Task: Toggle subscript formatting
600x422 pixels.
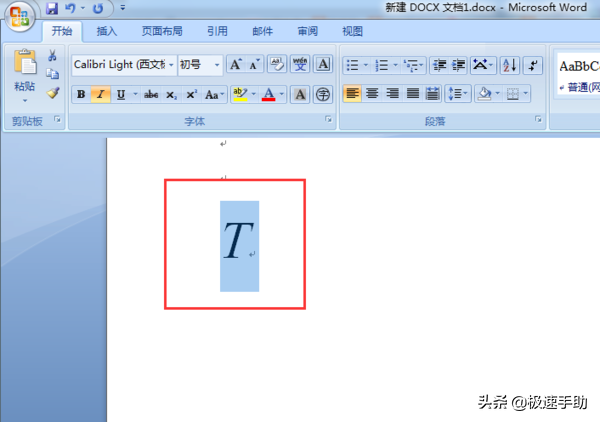Action: click(x=171, y=94)
